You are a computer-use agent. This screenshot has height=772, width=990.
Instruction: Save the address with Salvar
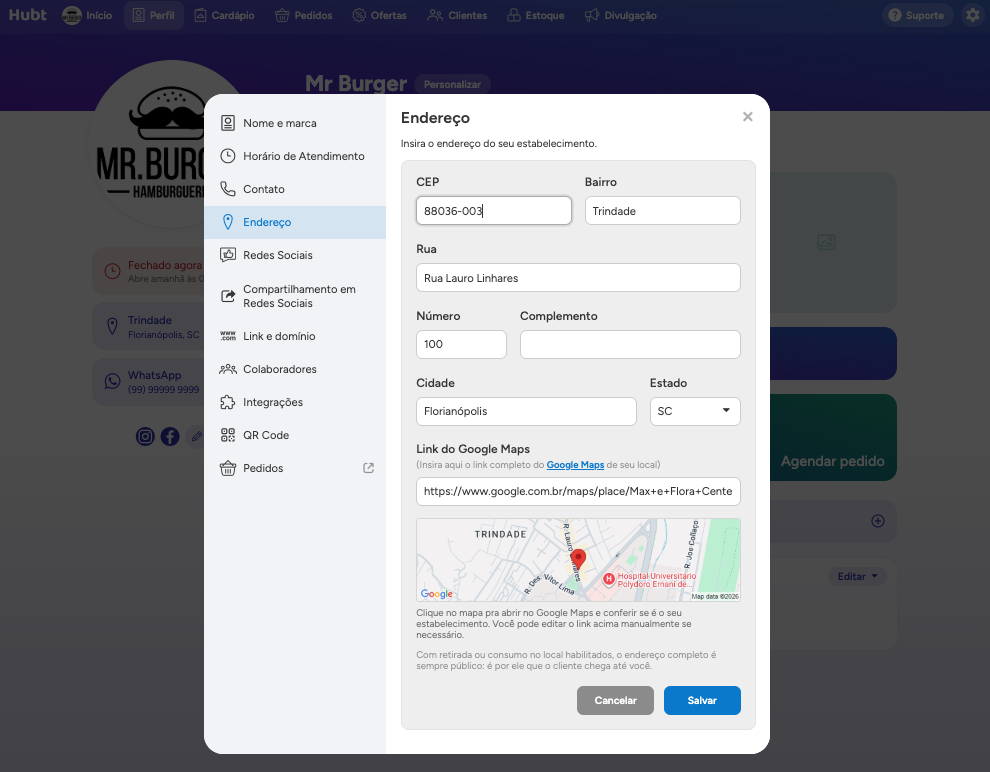click(x=702, y=701)
